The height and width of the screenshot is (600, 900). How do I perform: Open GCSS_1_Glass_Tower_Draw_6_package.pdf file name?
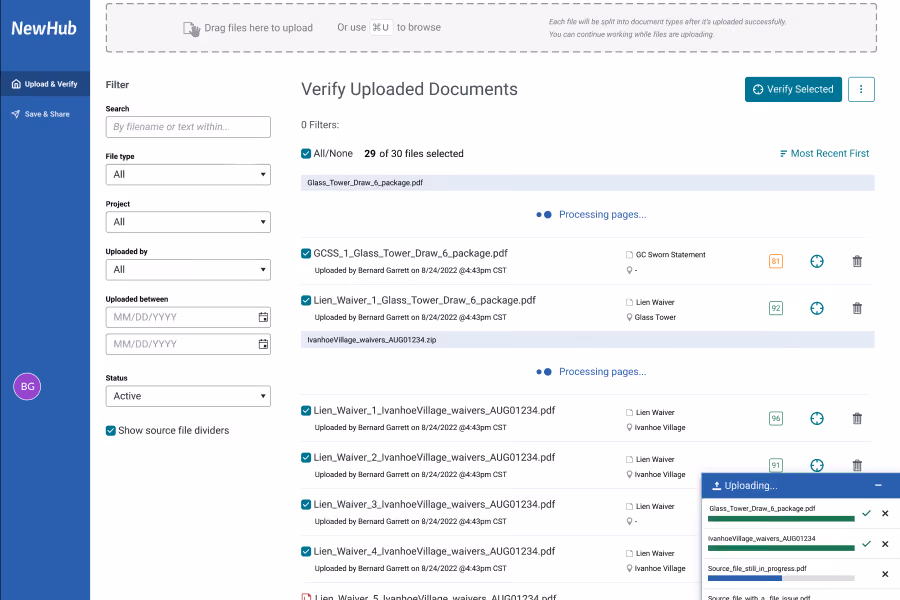pyautogui.click(x=410, y=253)
